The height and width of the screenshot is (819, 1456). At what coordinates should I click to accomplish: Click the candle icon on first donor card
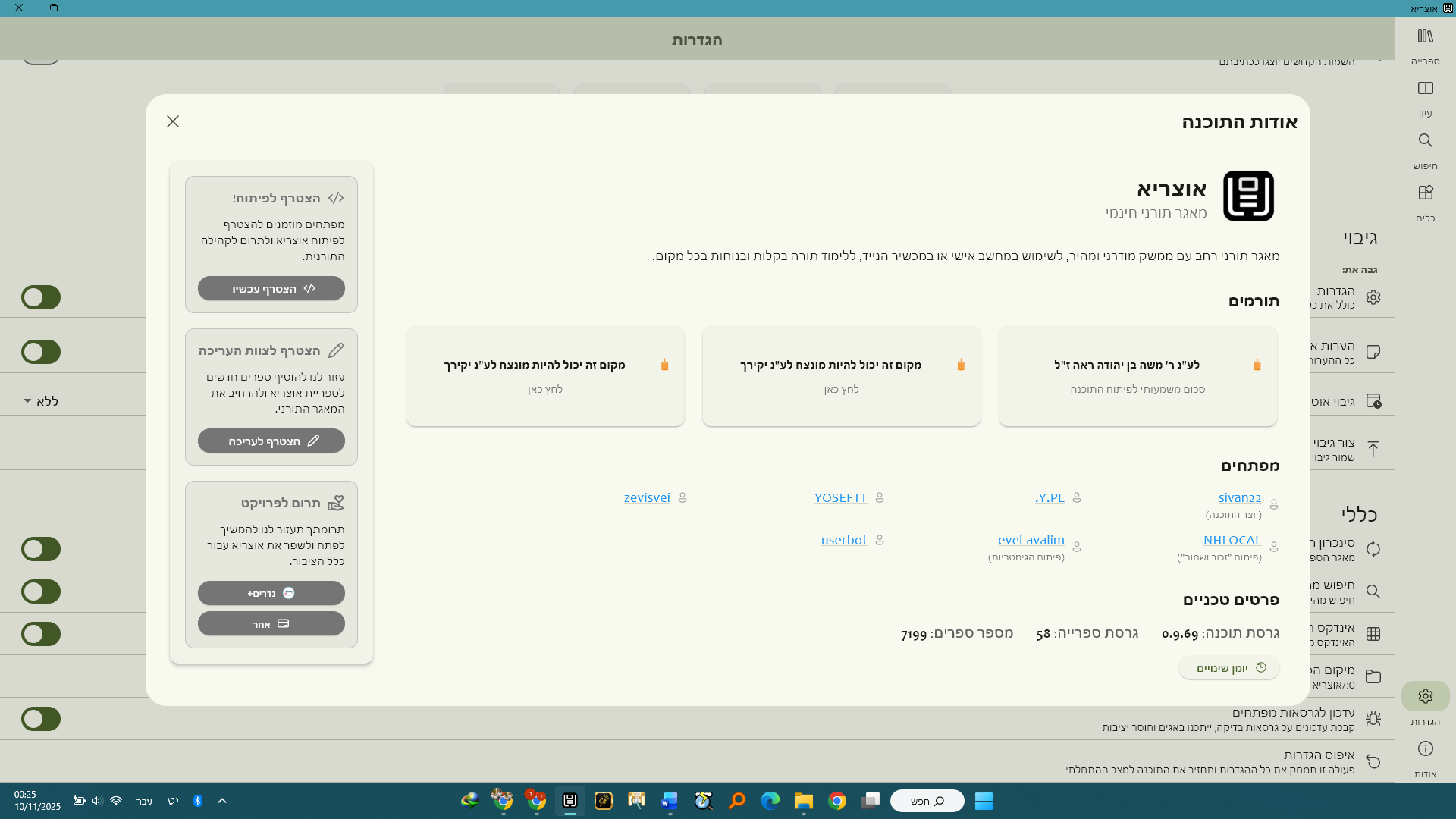[1257, 365]
